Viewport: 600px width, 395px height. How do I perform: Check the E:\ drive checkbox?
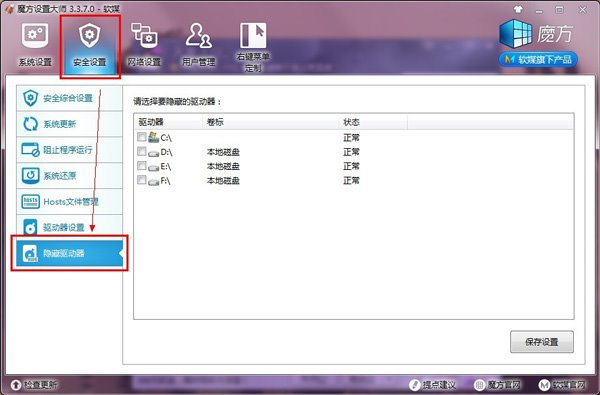(x=142, y=165)
